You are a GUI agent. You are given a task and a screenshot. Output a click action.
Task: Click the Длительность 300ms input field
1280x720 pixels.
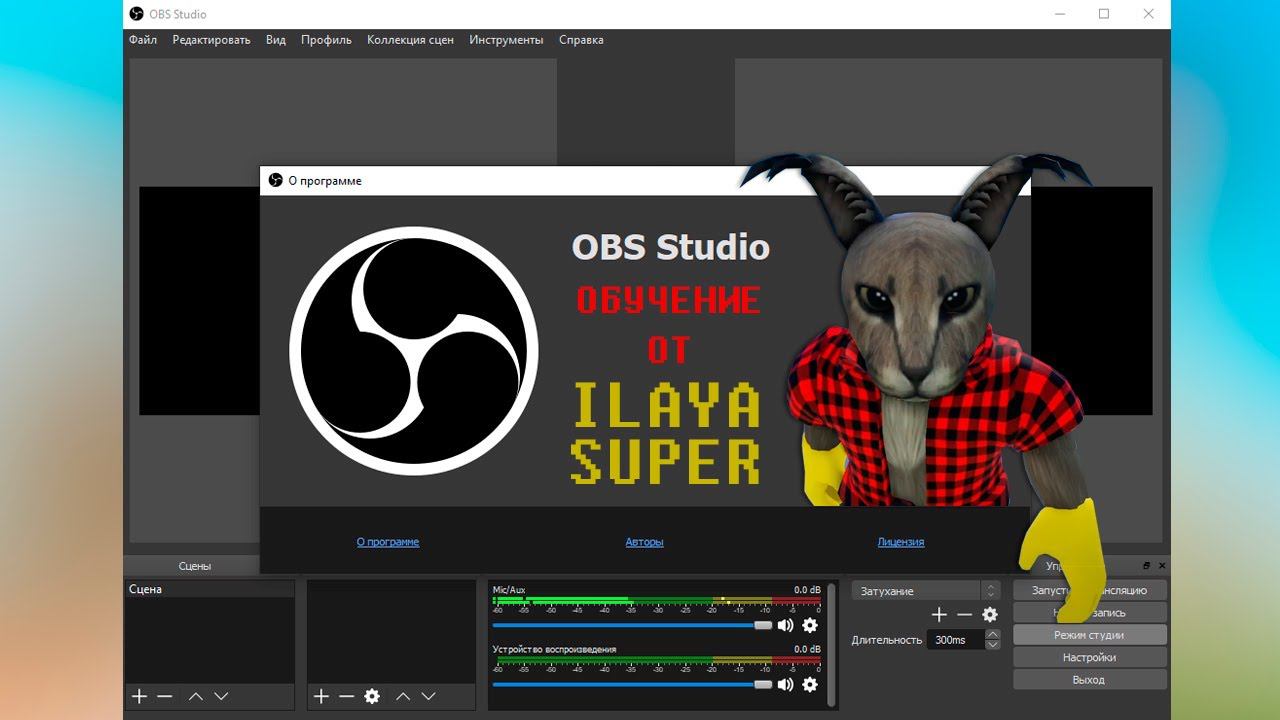[955, 640]
